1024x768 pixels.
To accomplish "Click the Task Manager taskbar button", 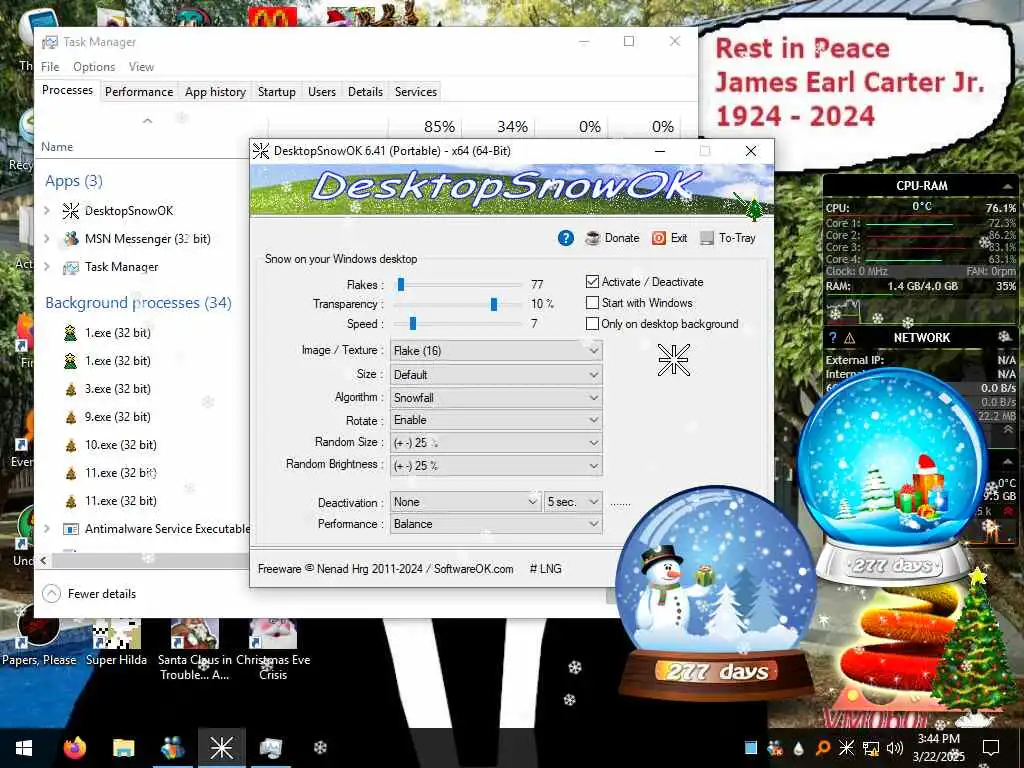I will tap(270, 748).
